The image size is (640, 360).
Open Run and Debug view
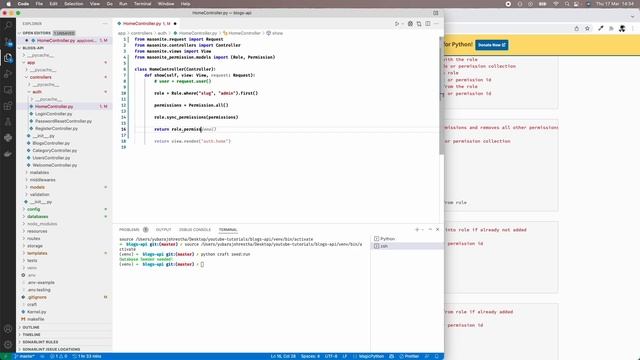8,74
